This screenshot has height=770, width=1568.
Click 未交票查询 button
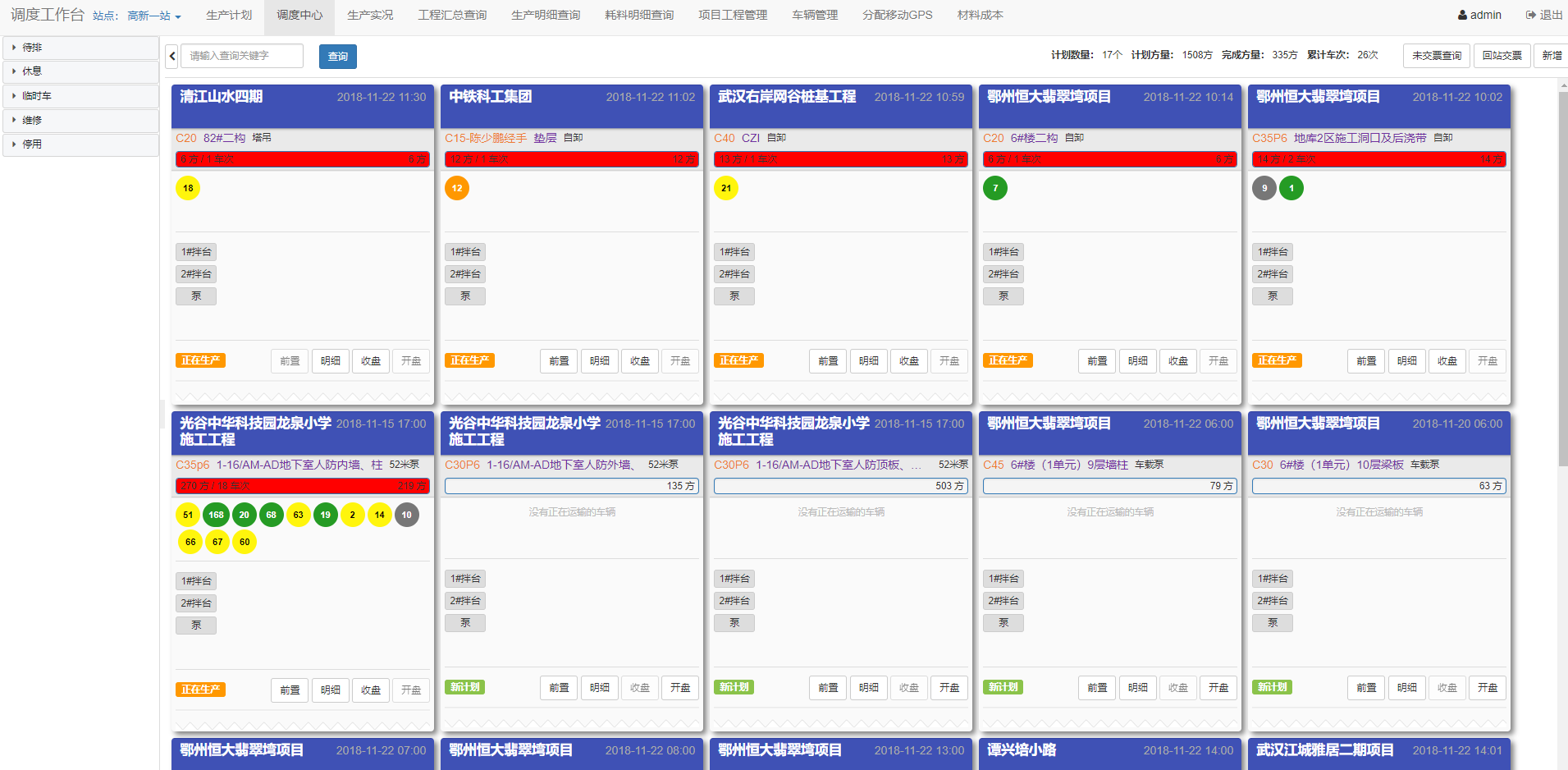1437,56
